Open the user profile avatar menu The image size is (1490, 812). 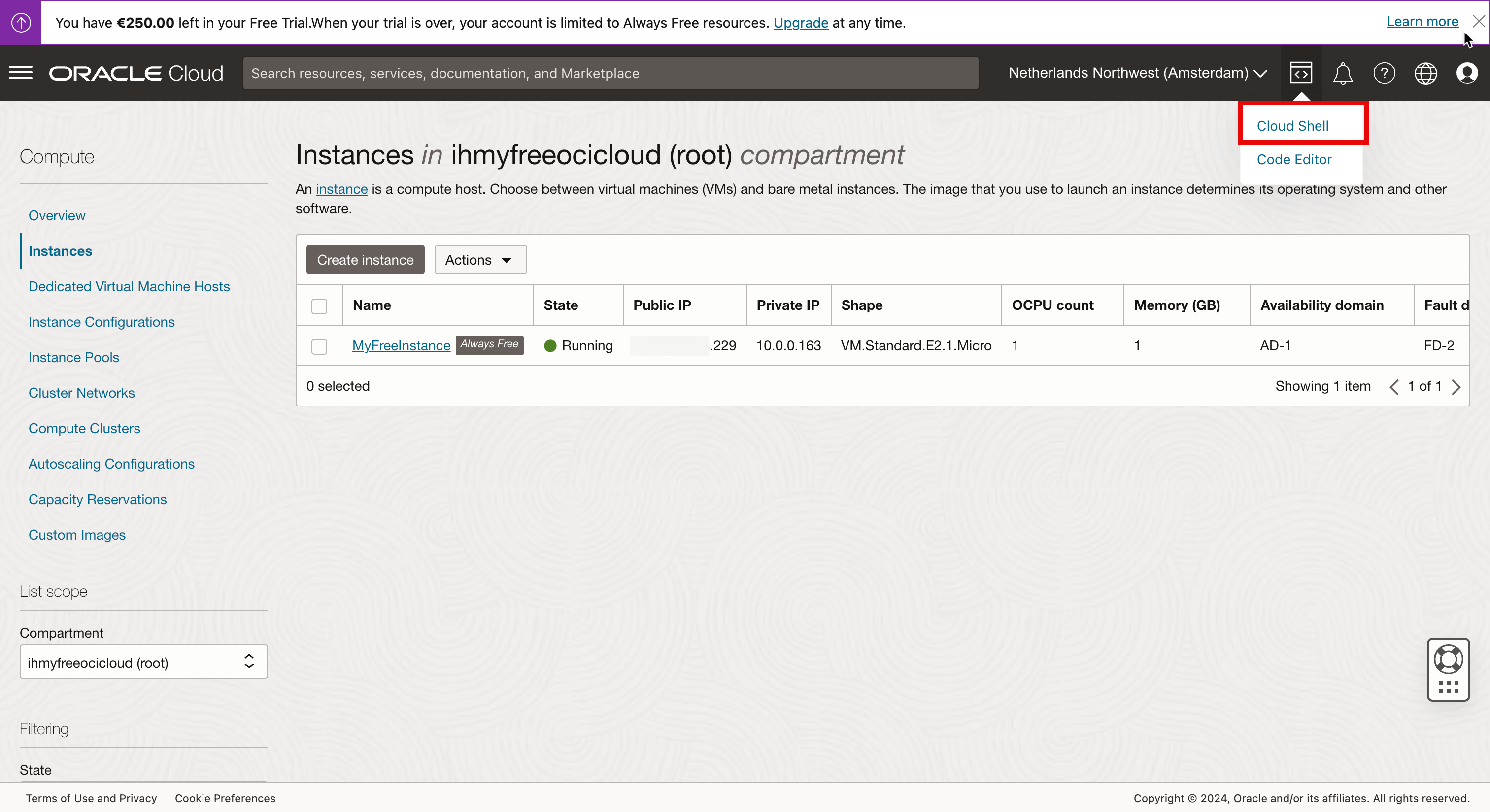[x=1467, y=73]
